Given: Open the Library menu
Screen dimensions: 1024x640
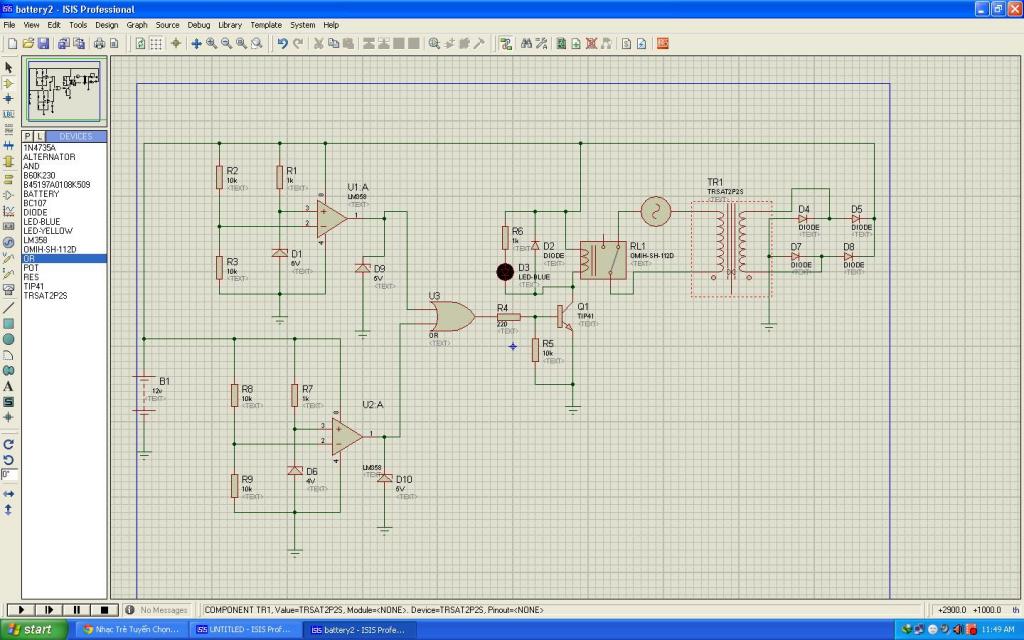Looking at the screenshot, I should point(230,25).
